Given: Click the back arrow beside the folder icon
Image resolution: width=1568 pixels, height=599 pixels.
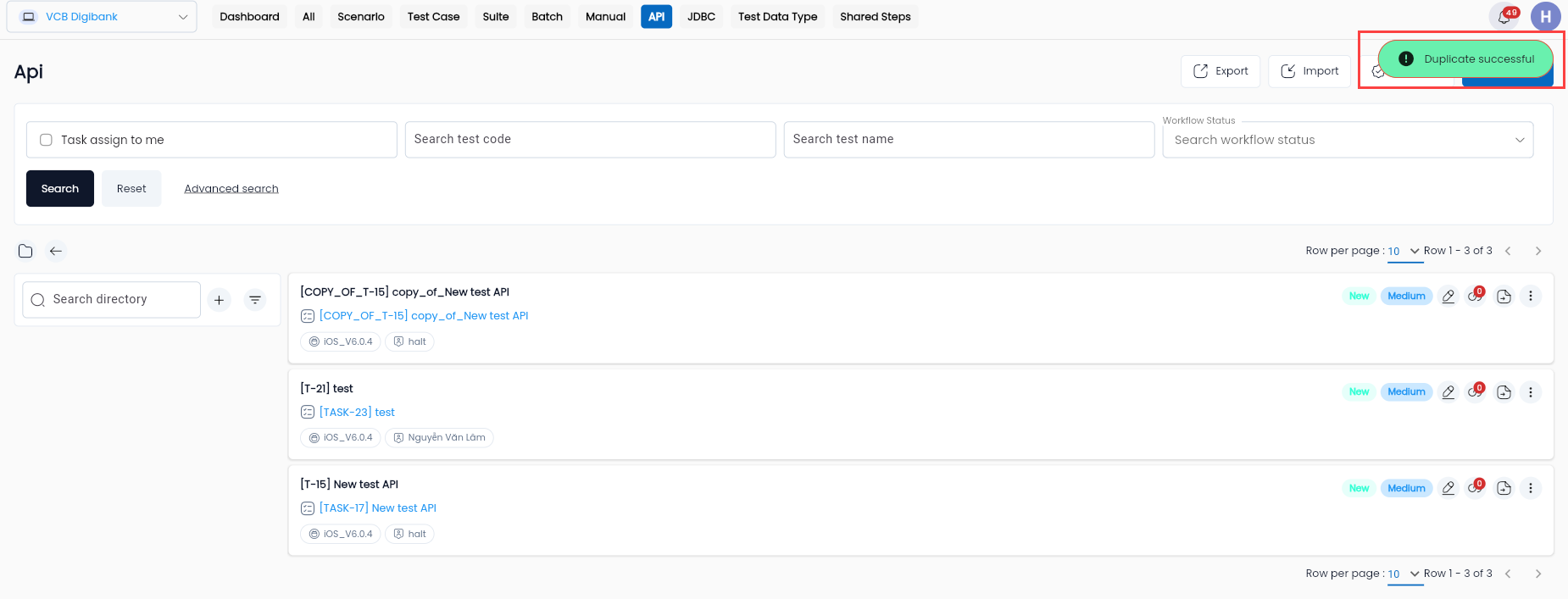Looking at the screenshot, I should pos(56,251).
